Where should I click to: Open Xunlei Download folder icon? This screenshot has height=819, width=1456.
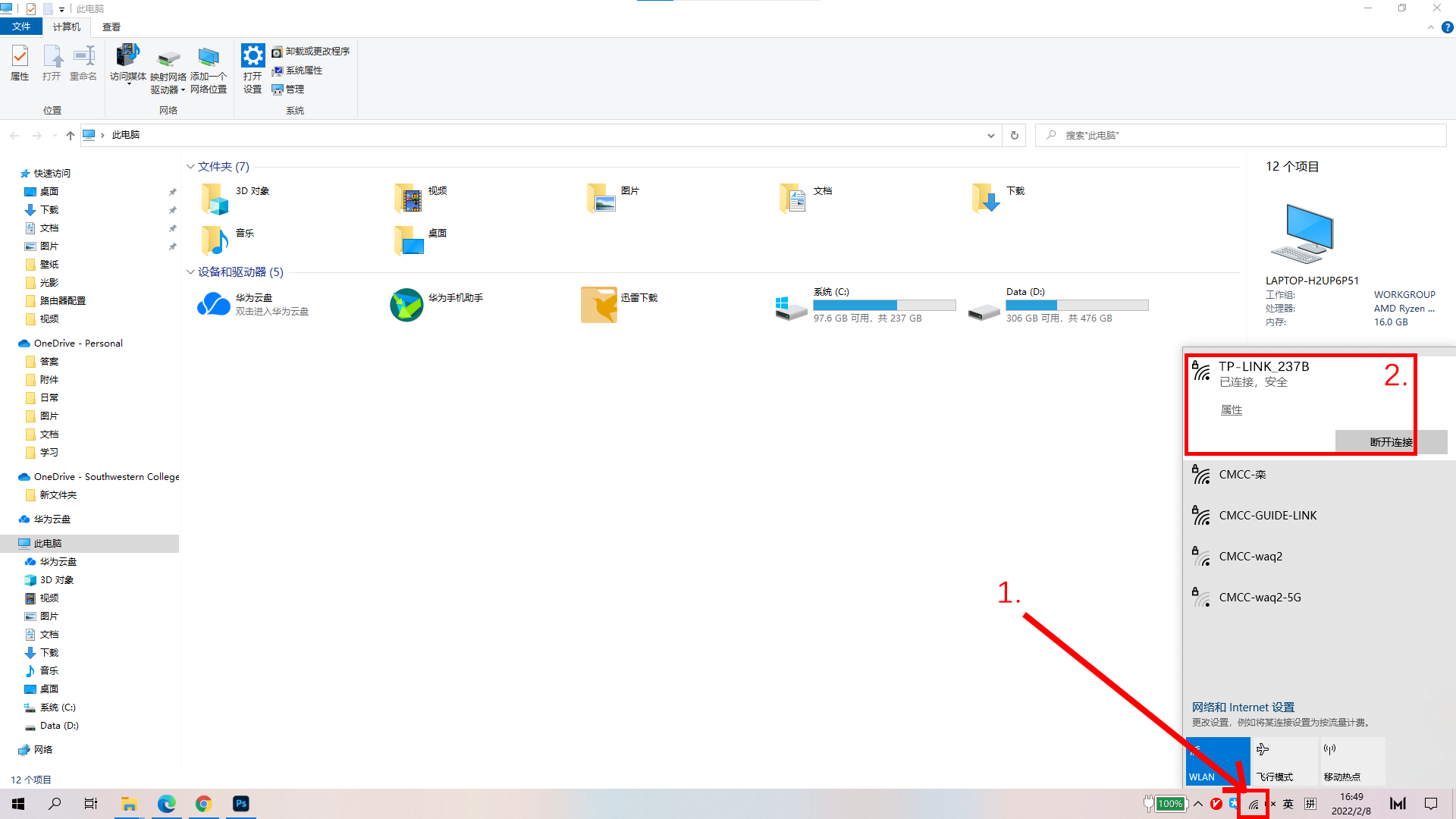599,305
